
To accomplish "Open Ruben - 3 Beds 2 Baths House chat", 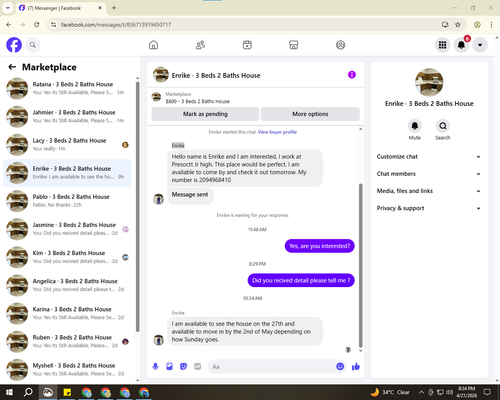I will pos(67,342).
